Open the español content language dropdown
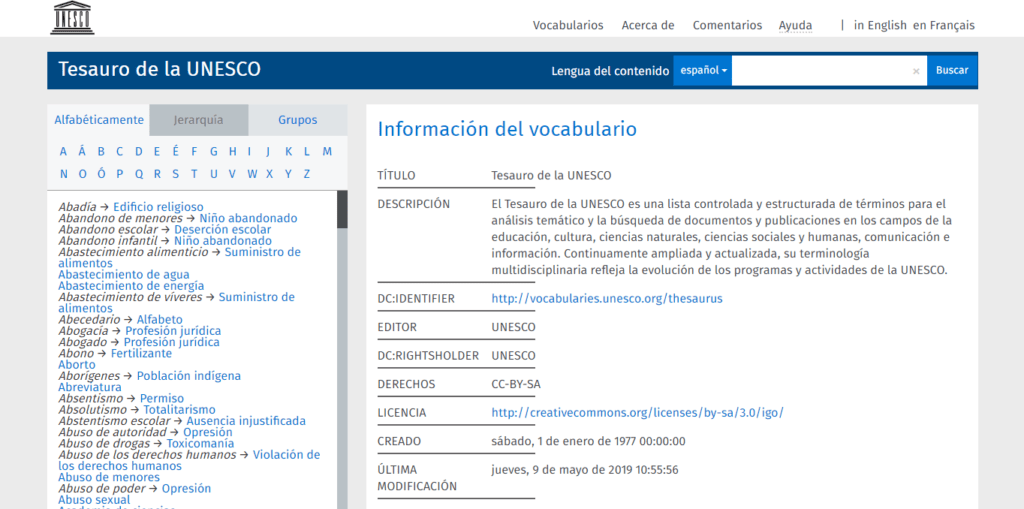 point(703,71)
